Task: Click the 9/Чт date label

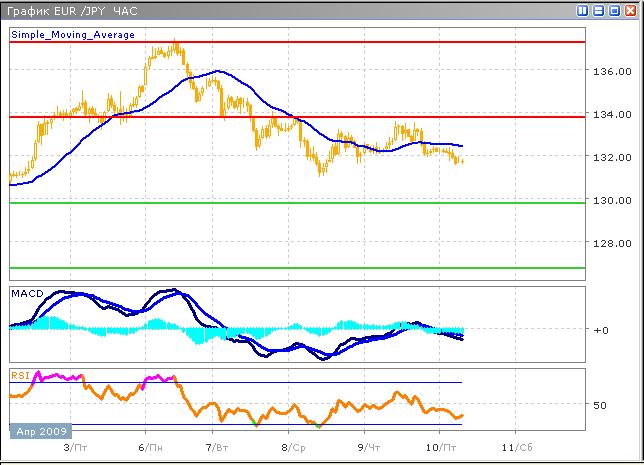Action: point(368,447)
